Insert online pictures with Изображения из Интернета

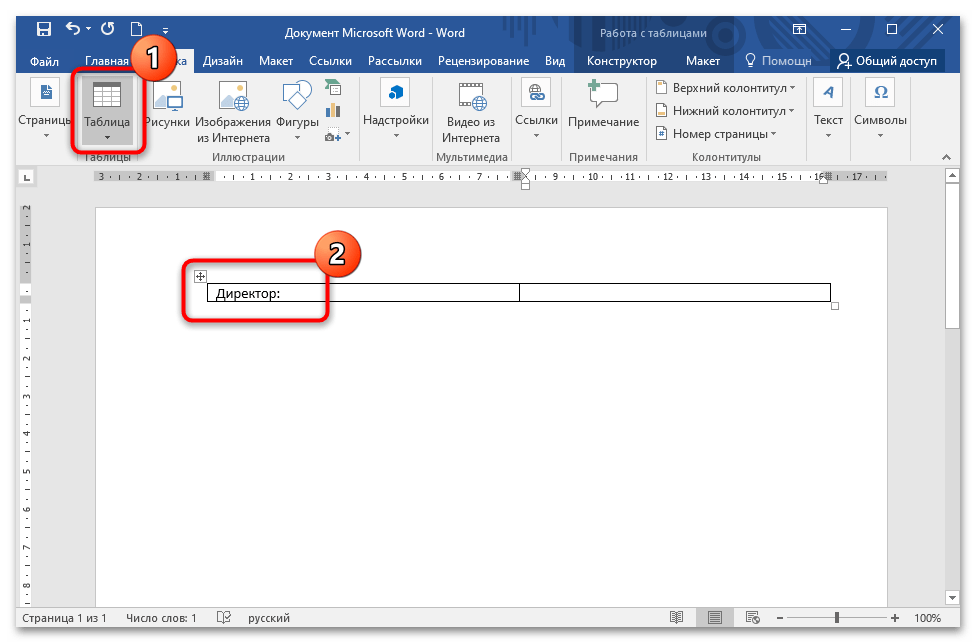click(233, 112)
